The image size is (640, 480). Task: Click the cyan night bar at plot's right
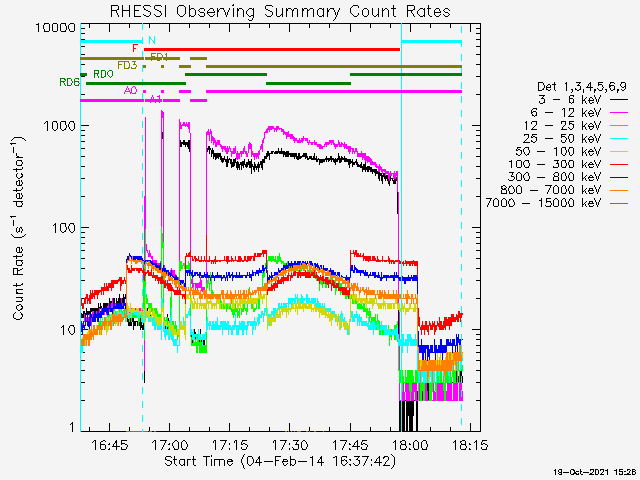tap(431, 42)
